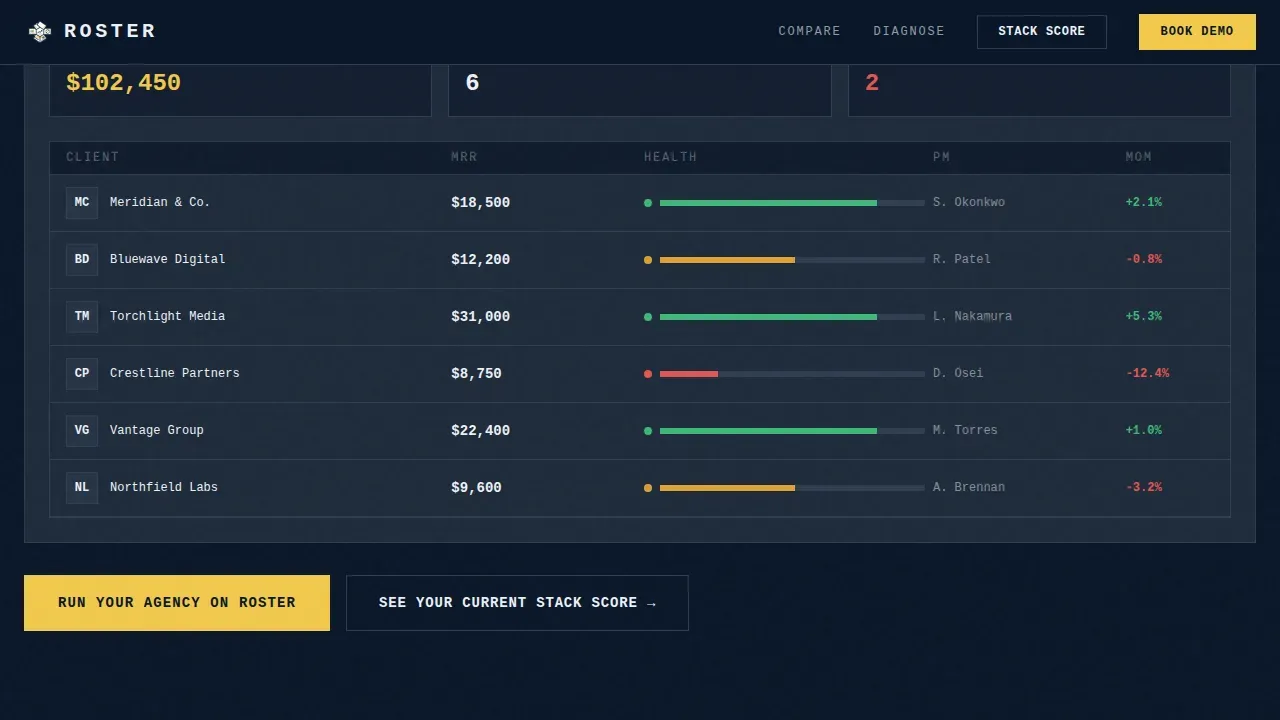The height and width of the screenshot is (720, 1280).
Task: Click Meridian & Co. health bar
Action: [792, 203]
